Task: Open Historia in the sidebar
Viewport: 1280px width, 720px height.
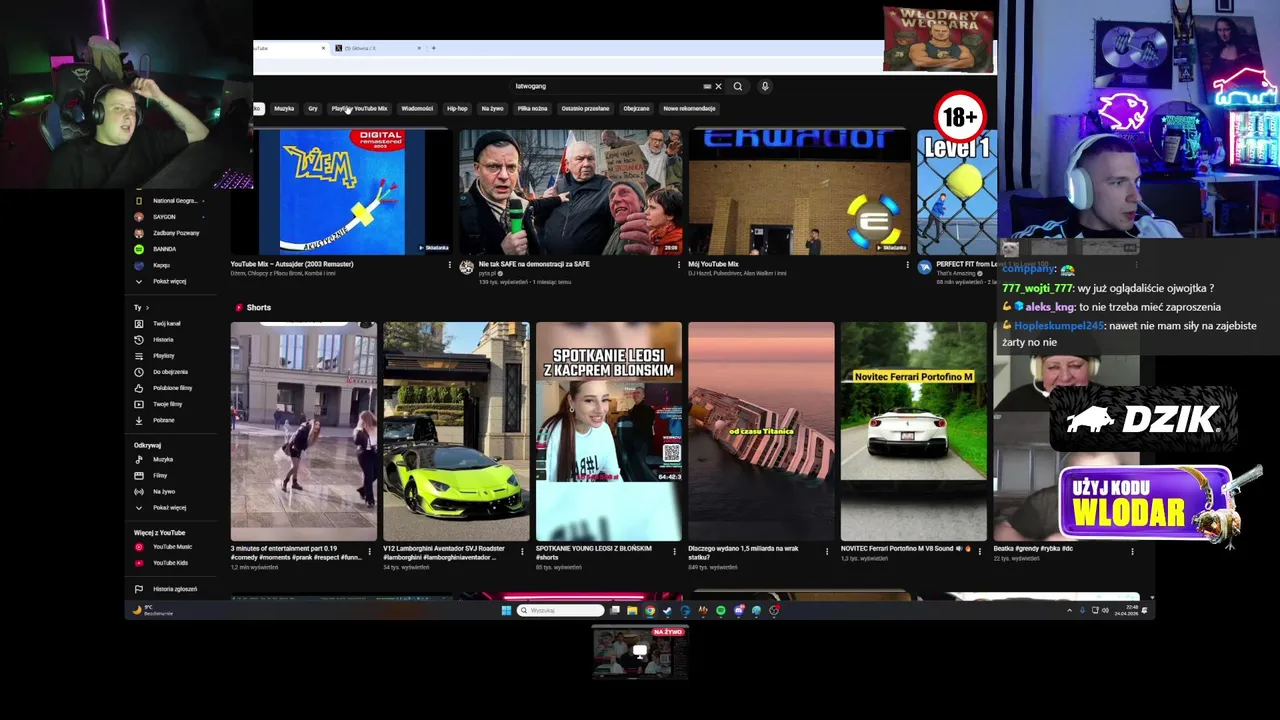Action: (x=162, y=340)
